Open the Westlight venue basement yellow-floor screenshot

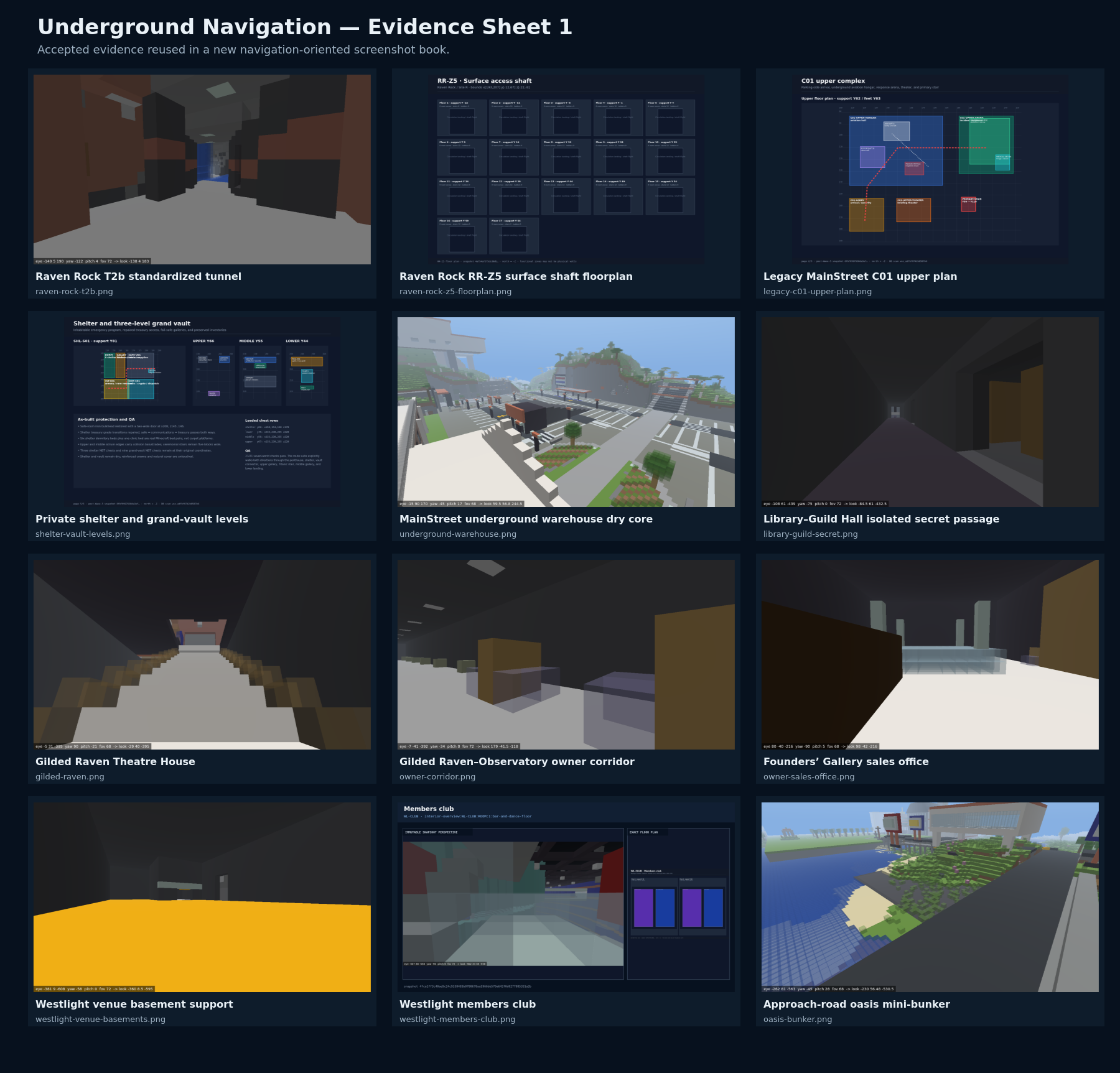pos(202,897)
